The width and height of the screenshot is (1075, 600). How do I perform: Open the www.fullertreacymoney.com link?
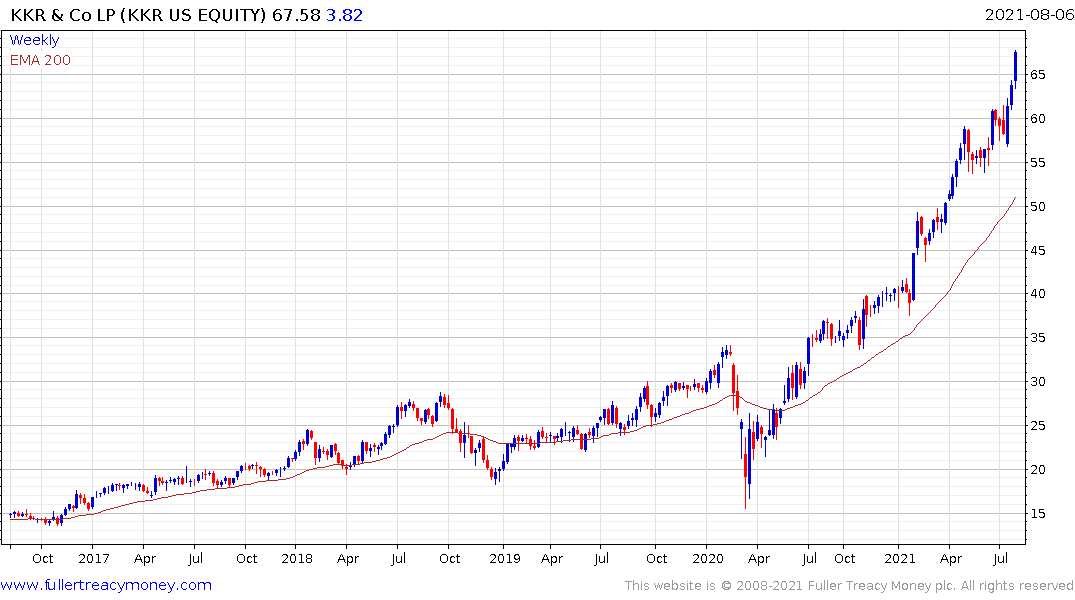point(106,585)
